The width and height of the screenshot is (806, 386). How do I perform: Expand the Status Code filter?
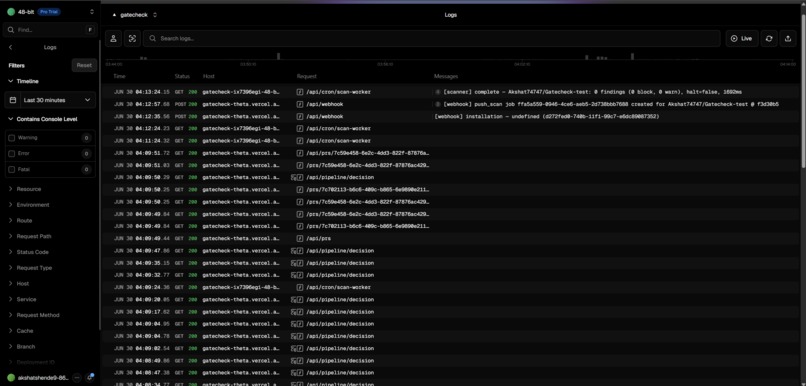point(28,252)
